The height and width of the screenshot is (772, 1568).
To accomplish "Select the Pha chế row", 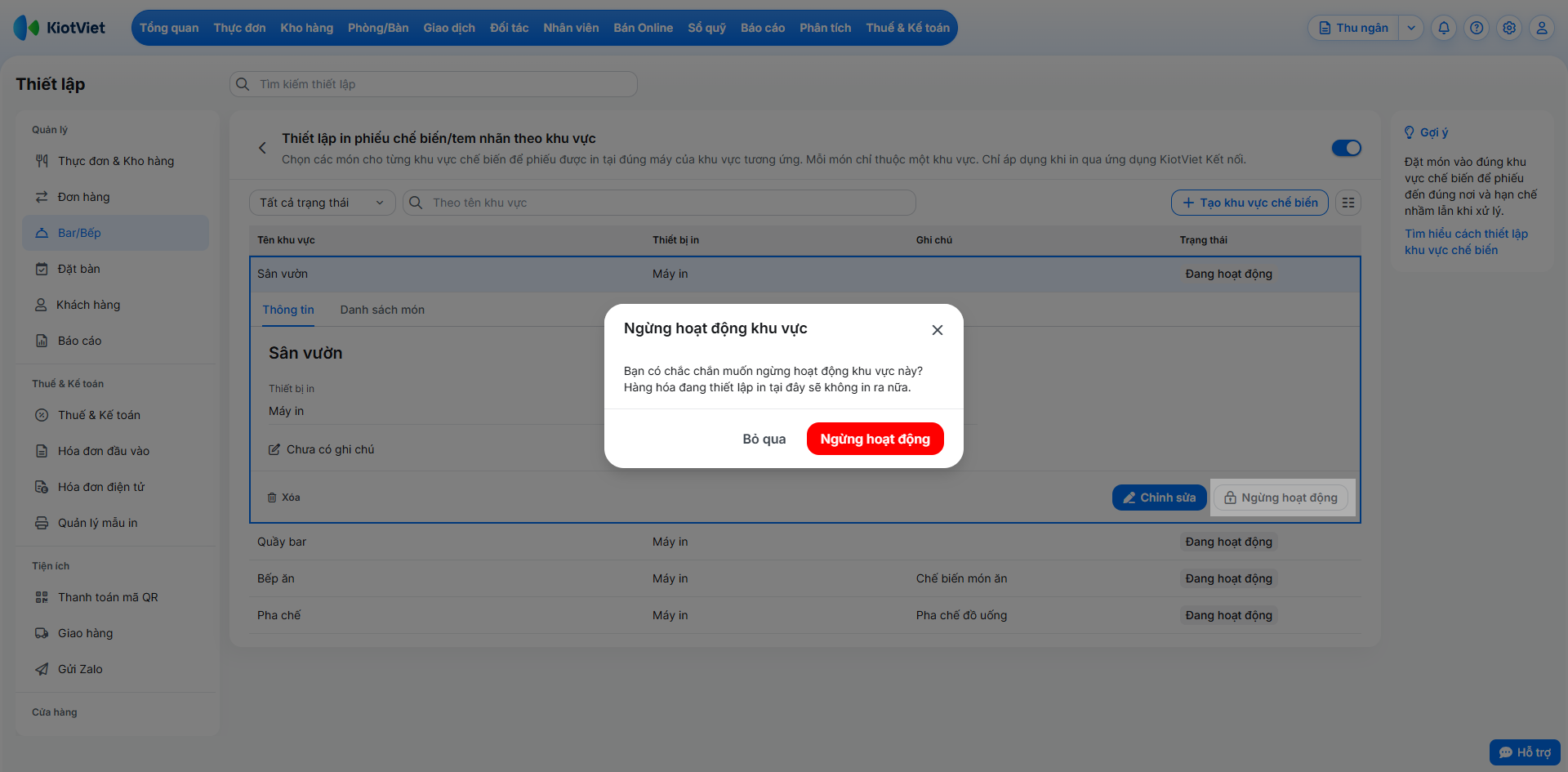I will tap(804, 615).
